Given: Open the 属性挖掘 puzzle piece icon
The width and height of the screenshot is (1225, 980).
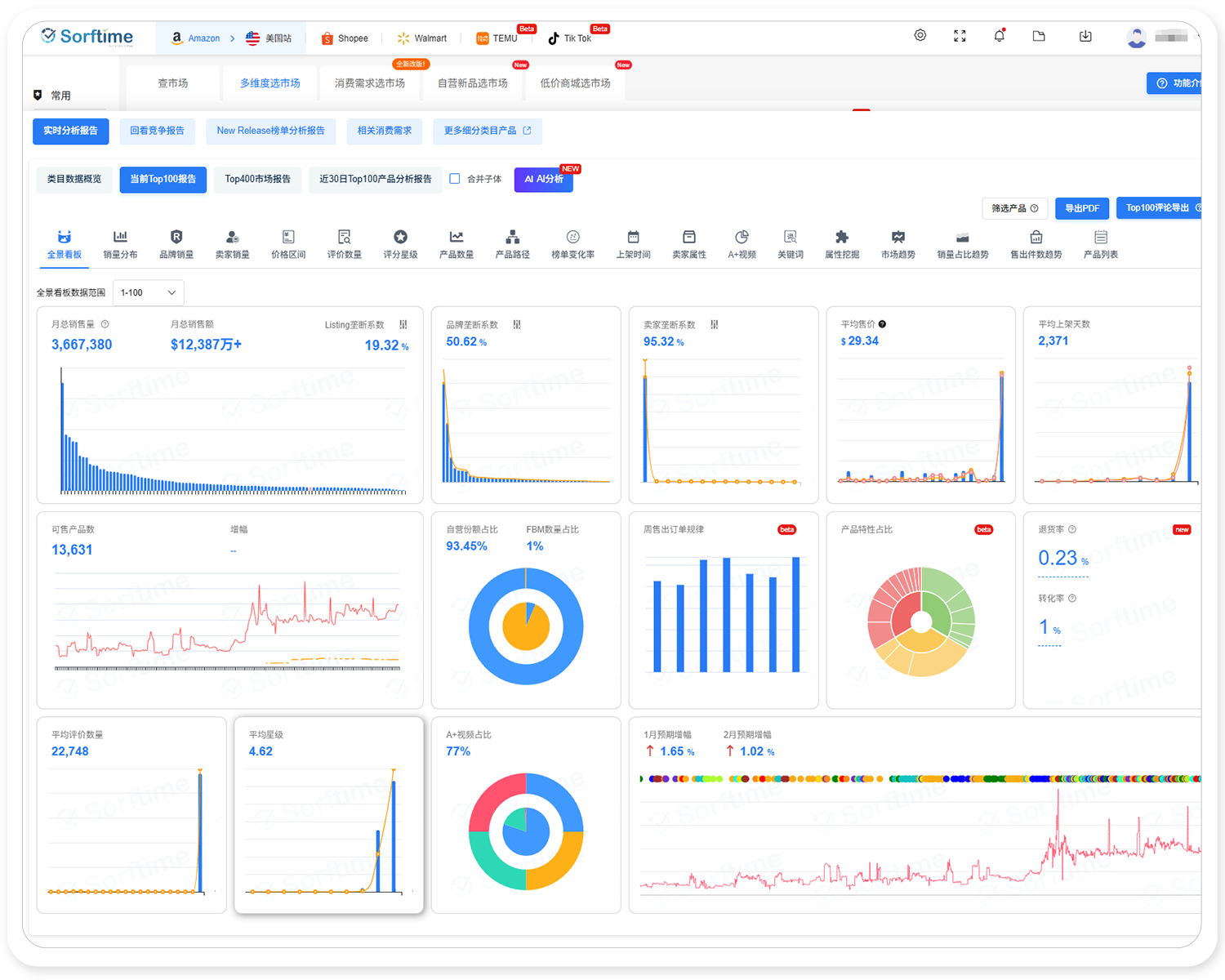Looking at the screenshot, I should (842, 238).
